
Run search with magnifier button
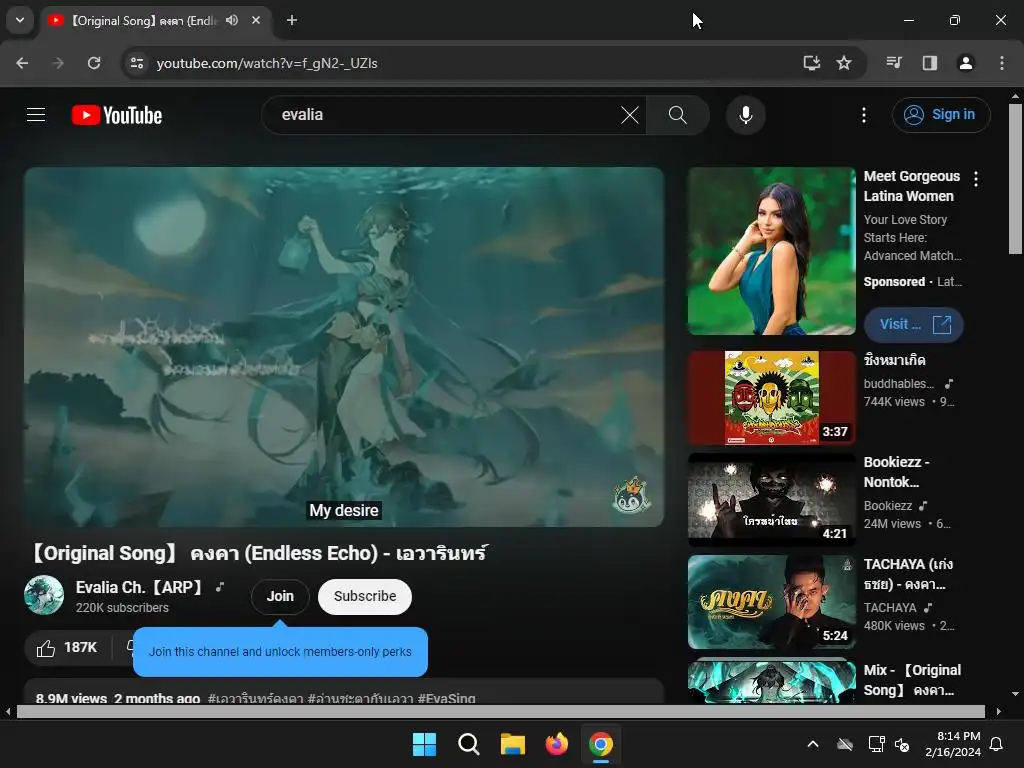[x=678, y=115]
